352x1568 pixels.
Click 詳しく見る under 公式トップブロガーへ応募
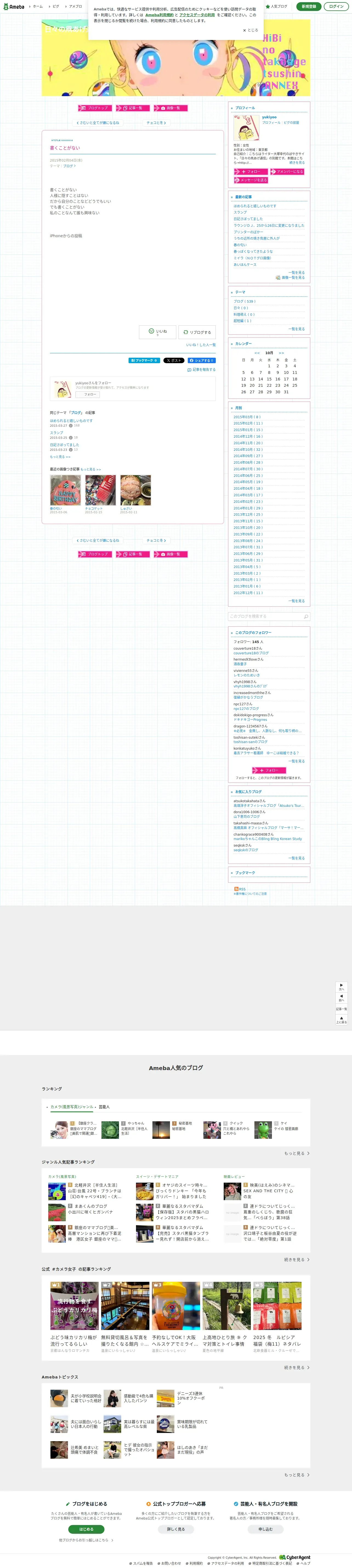[x=176, y=1529]
